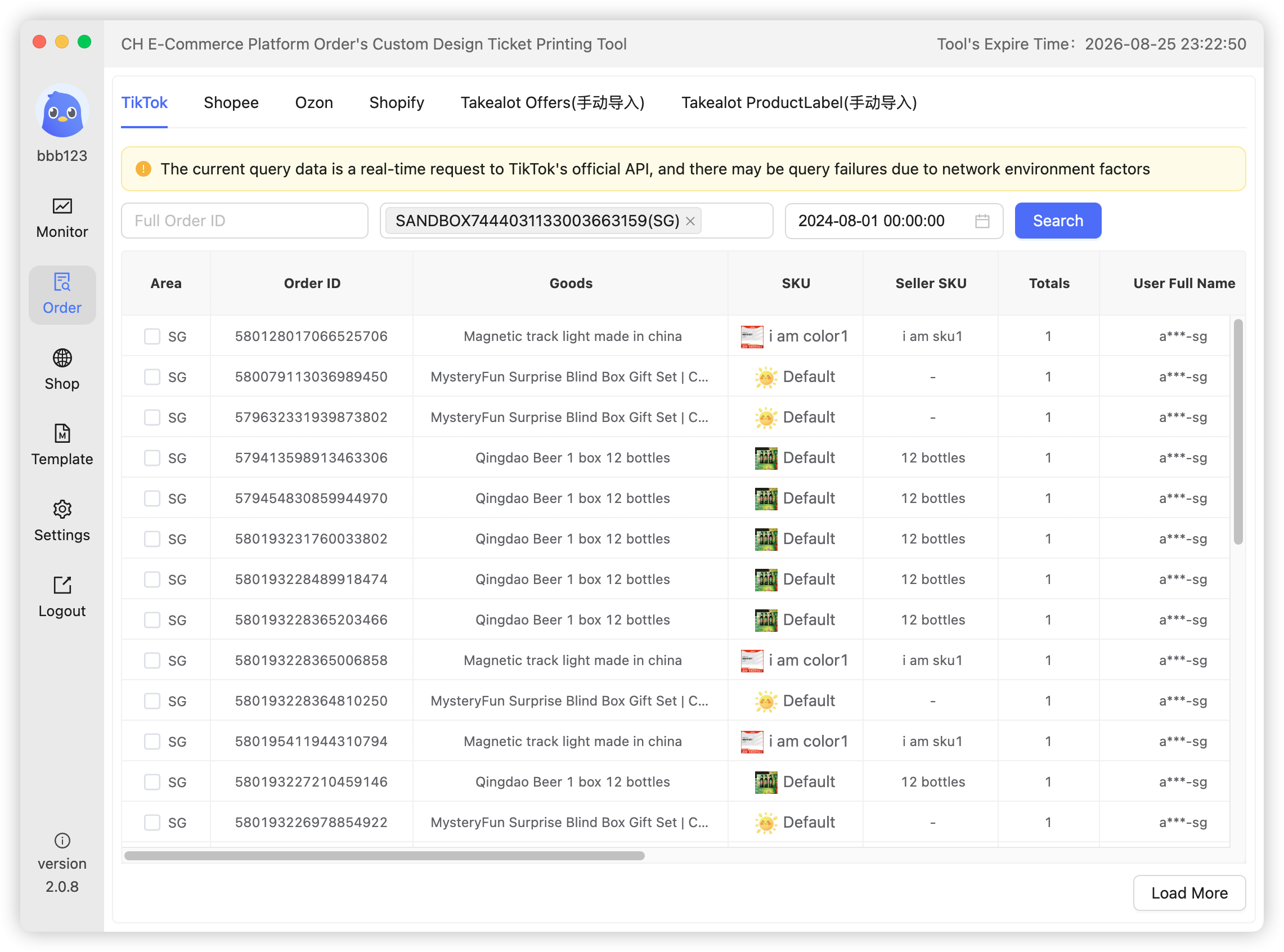
Task: Check the box for order 580193228489918474
Action: 152,580
